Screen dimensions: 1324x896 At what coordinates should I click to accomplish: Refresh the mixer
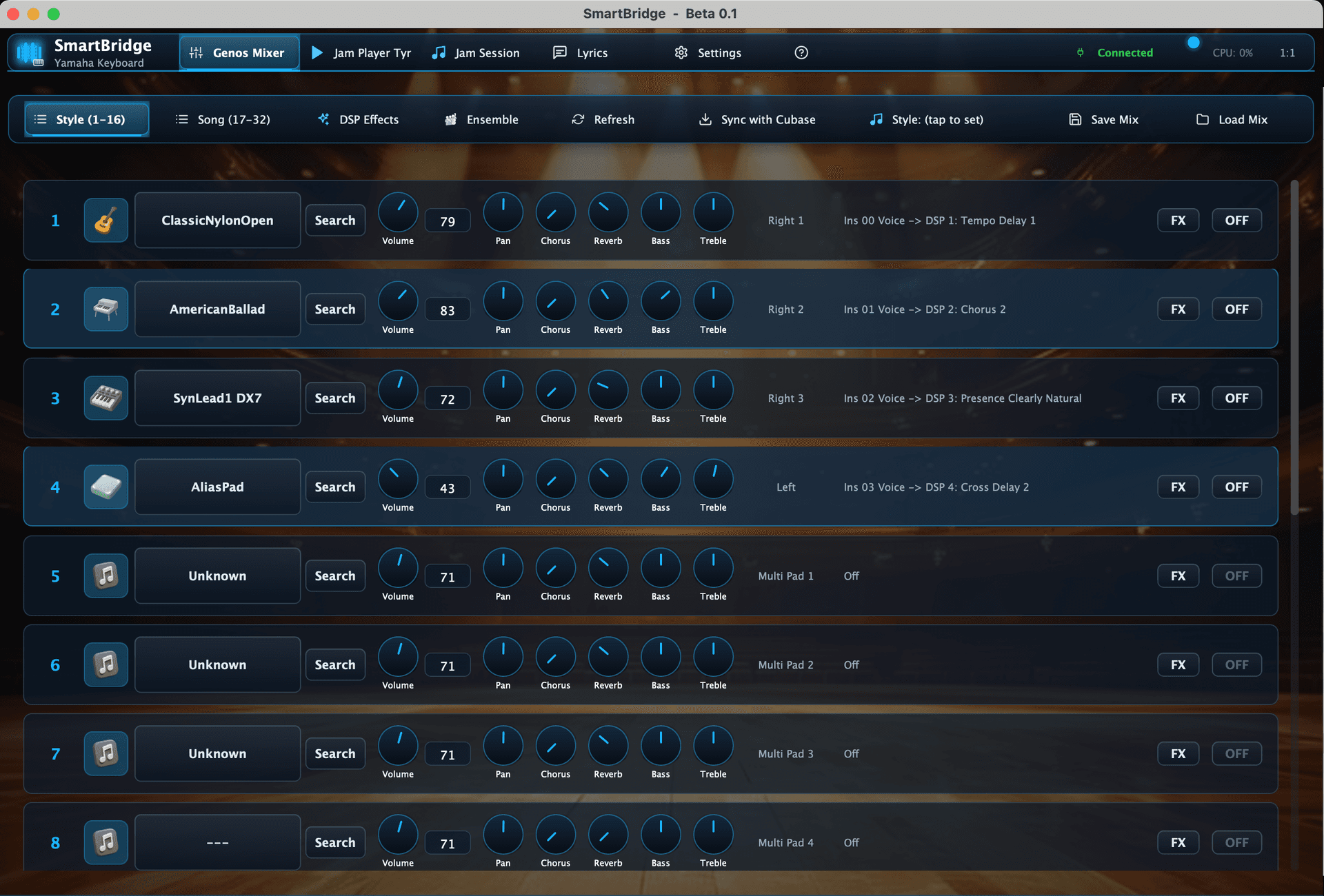click(603, 120)
